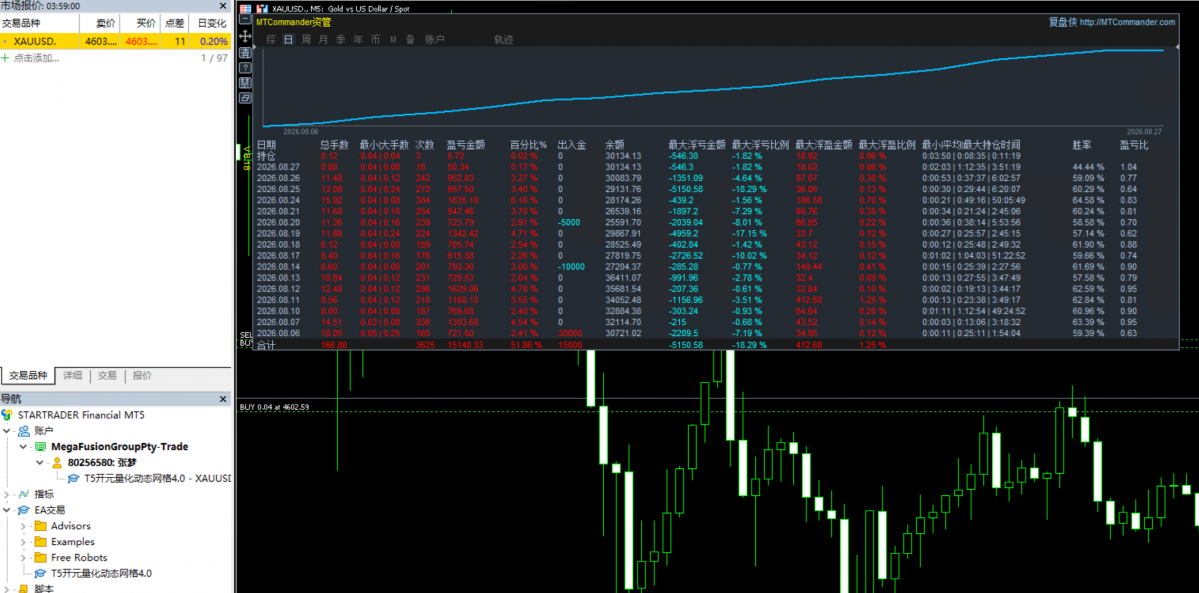Click the 15140.33 total profit value
The width and height of the screenshot is (1199, 593).
pos(466,346)
